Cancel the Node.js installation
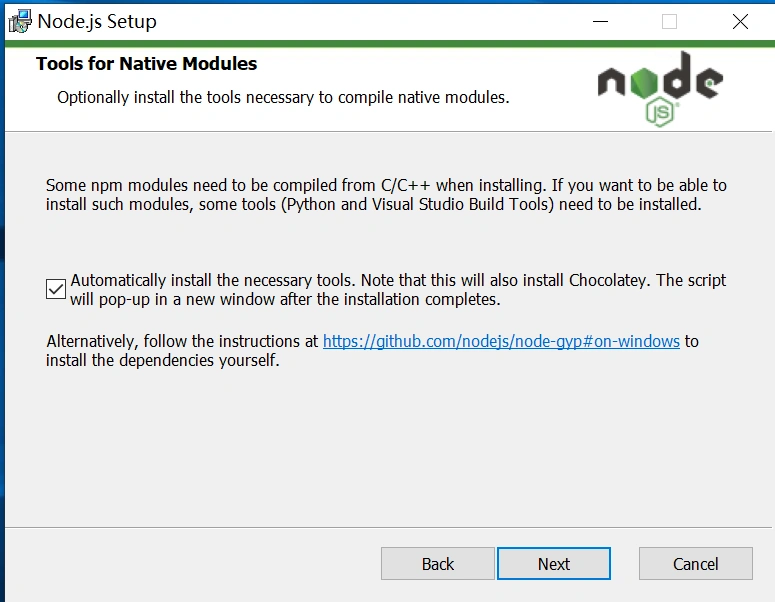This screenshot has height=602, width=775. (695, 564)
